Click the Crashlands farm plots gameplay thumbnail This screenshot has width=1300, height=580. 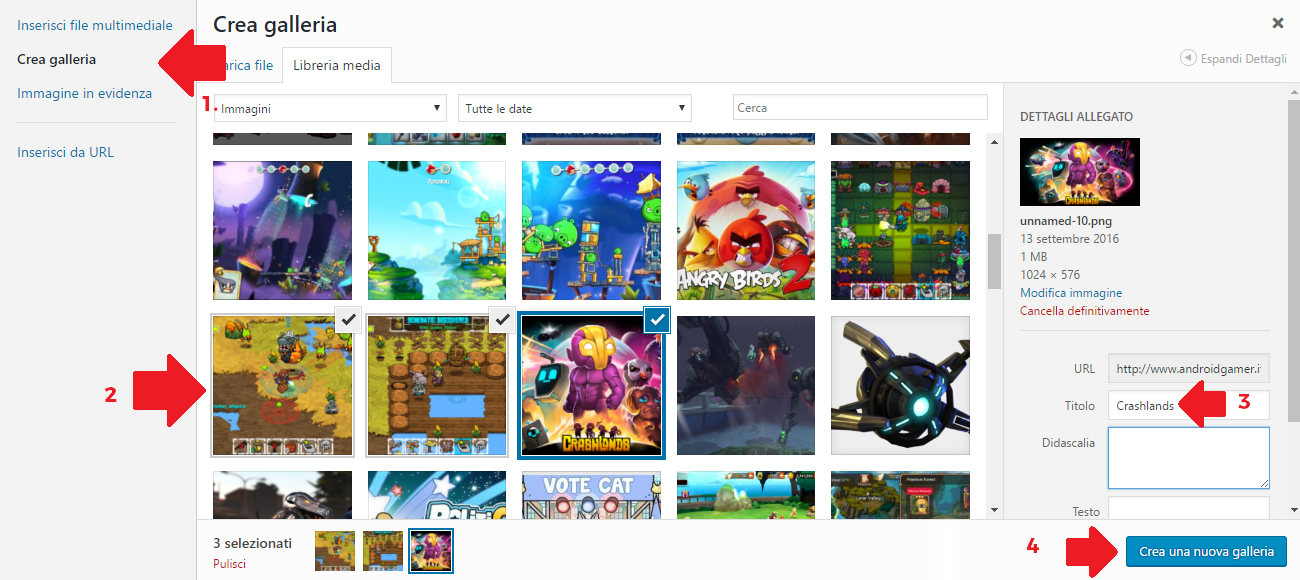[x=437, y=386]
